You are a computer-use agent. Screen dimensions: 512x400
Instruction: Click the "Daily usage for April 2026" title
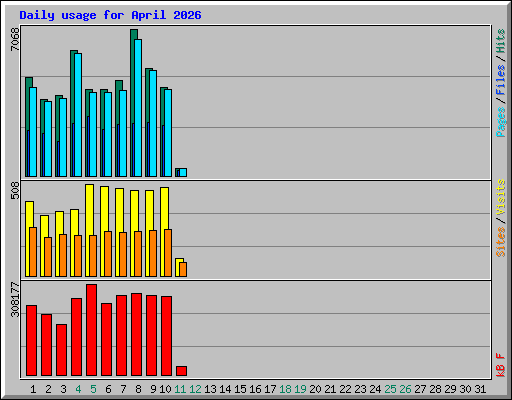[x=110, y=15]
